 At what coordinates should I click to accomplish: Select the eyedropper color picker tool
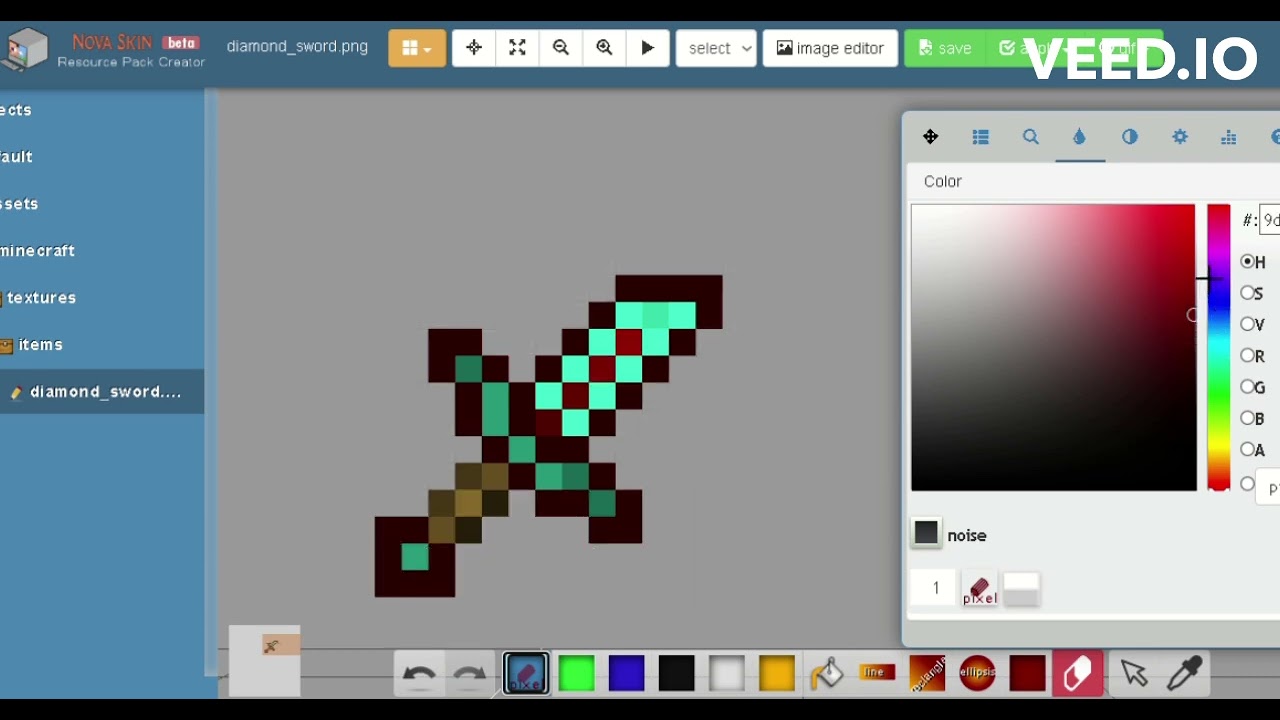(x=1184, y=674)
